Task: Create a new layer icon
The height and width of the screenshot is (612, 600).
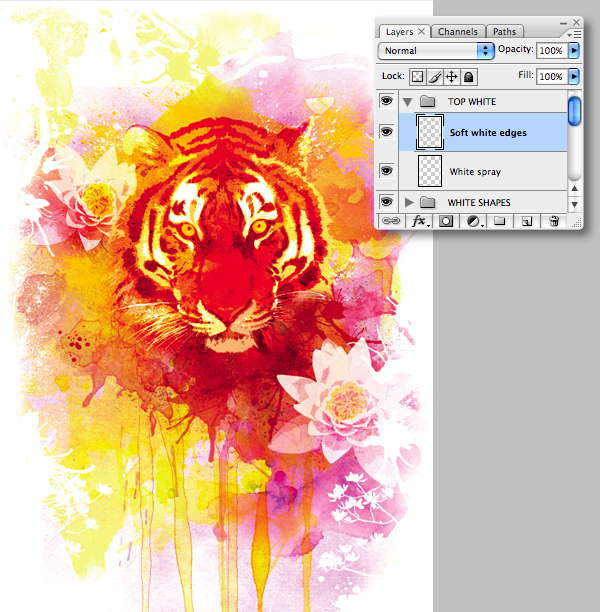Action: (x=527, y=222)
